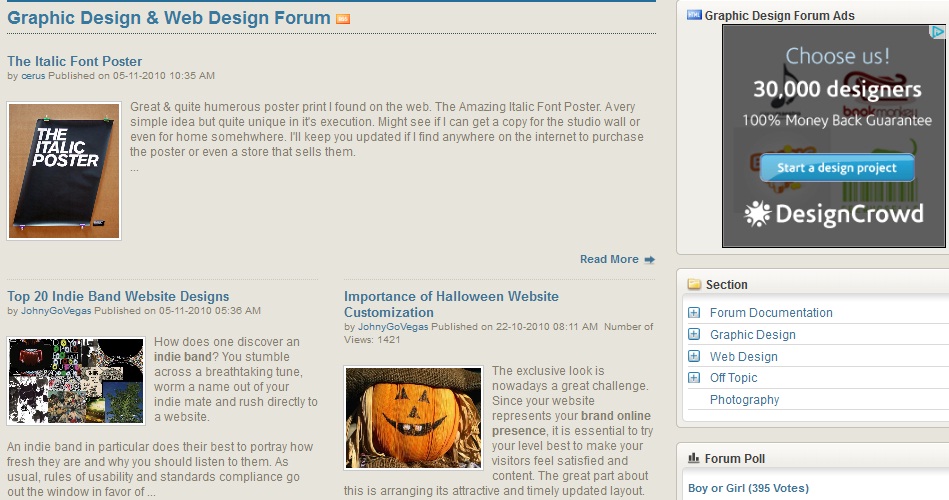Open Top 20 Indie Band Website Designs article

(118, 296)
